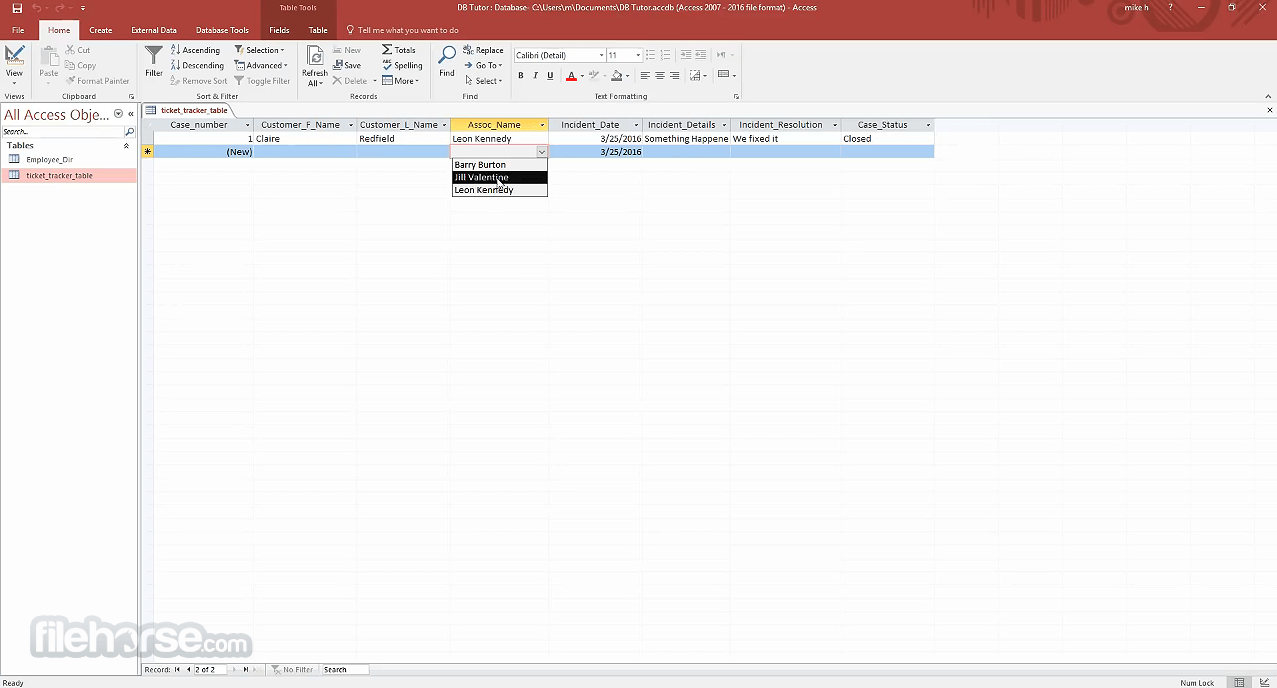This screenshot has height=688, width=1277.
Task: Click Replace in Find group
Action: pos(483,50)
